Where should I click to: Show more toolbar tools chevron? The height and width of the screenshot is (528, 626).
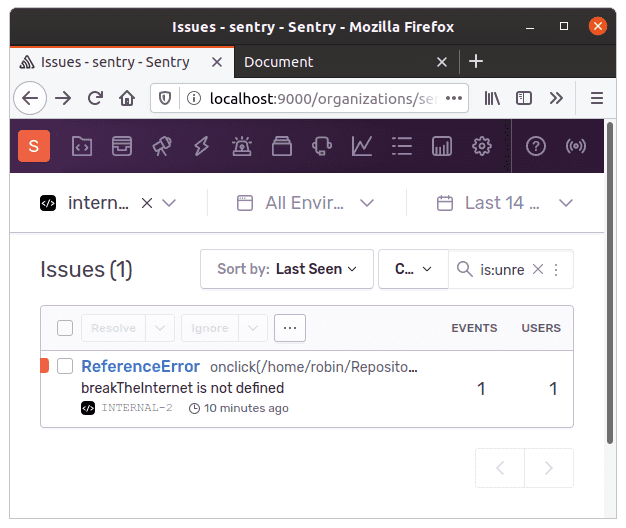pyautogui.click(x=556, y=98)
